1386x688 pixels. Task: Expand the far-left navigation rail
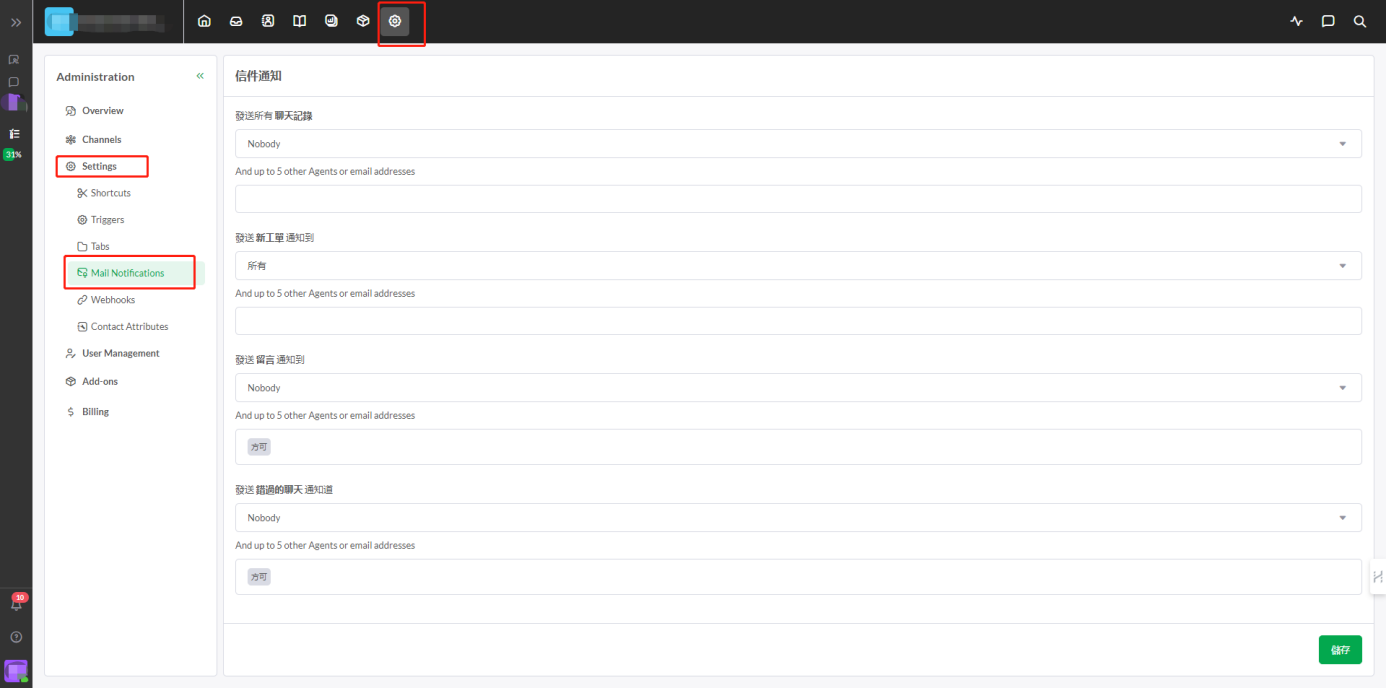[16, 22]
